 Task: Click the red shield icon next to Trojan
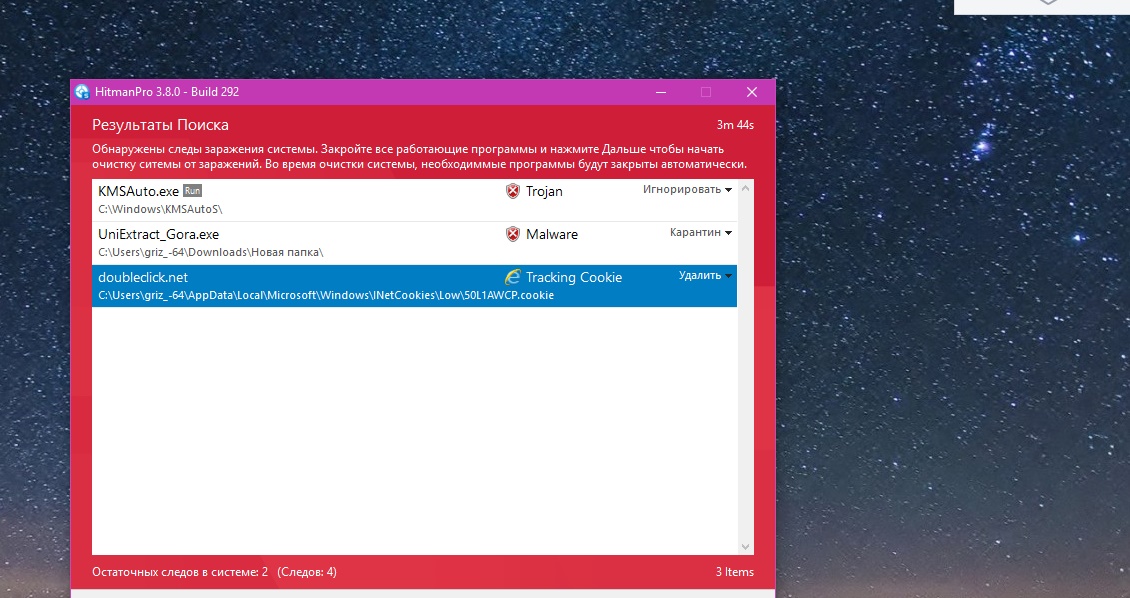point(512,191)
